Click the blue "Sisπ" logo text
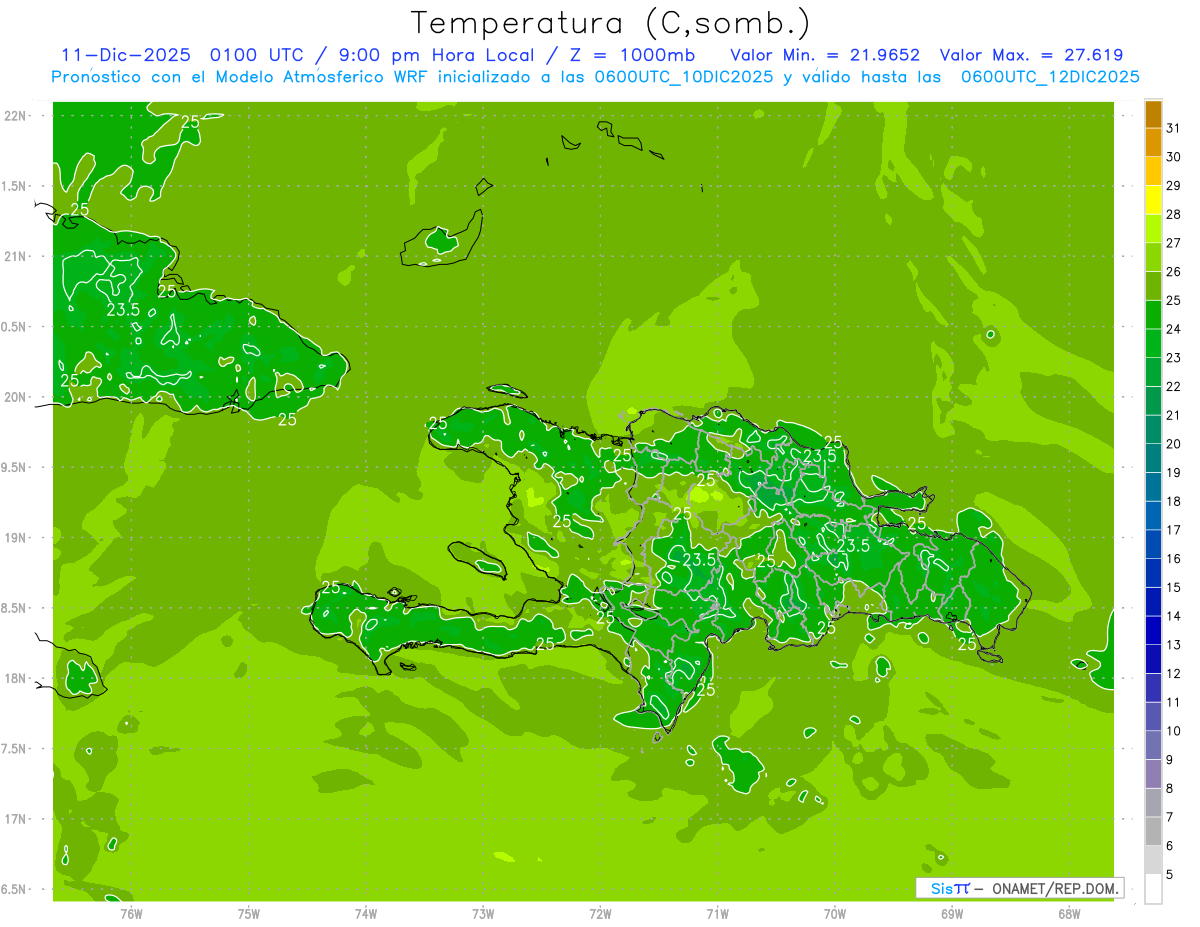 (949, 888)
